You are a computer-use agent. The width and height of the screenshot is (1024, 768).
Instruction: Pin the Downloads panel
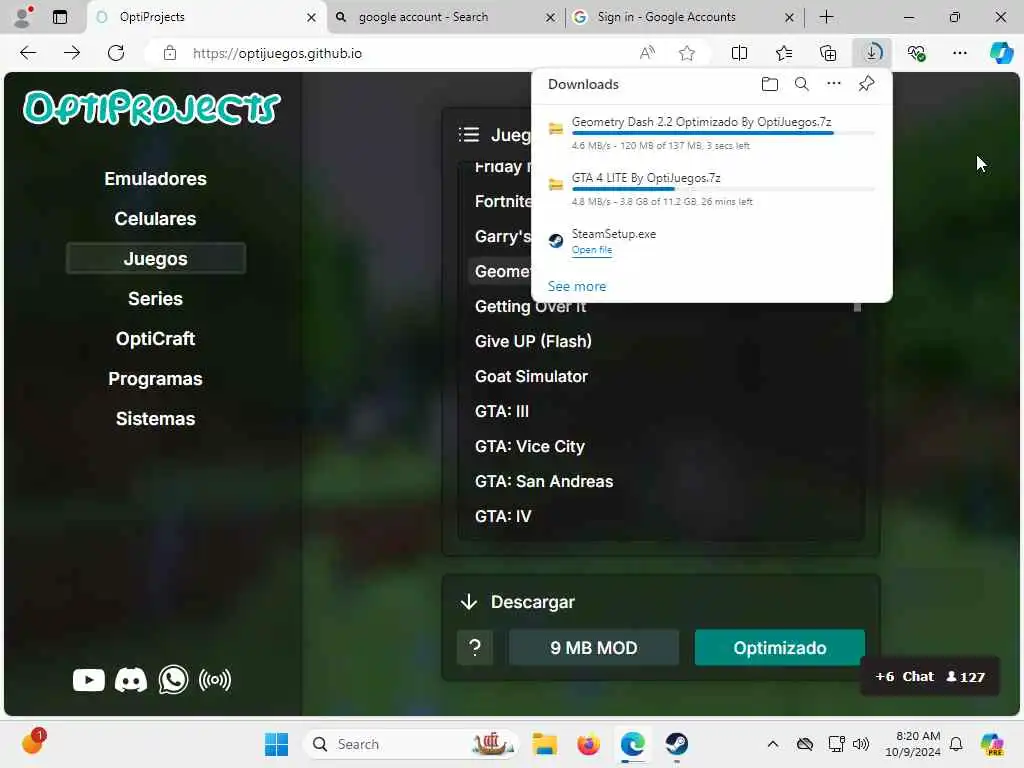pos(866,84)
